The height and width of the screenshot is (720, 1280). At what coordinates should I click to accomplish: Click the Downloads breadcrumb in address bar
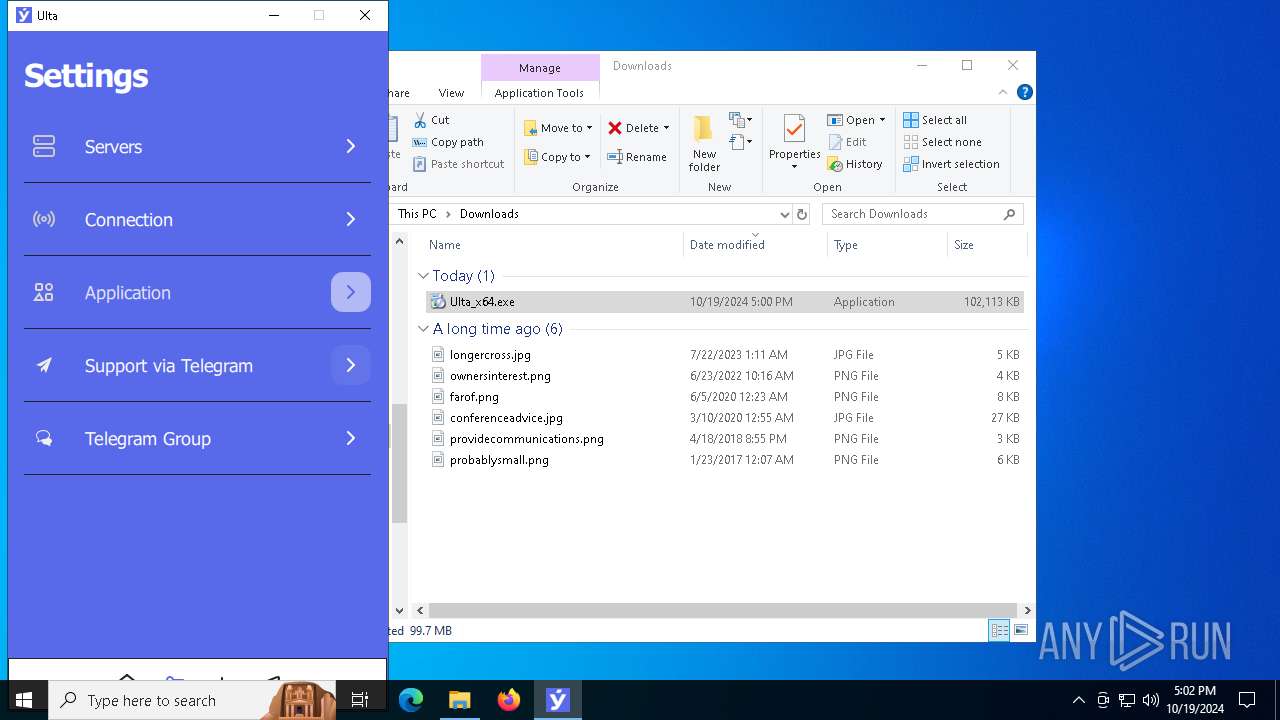point(489,214)
